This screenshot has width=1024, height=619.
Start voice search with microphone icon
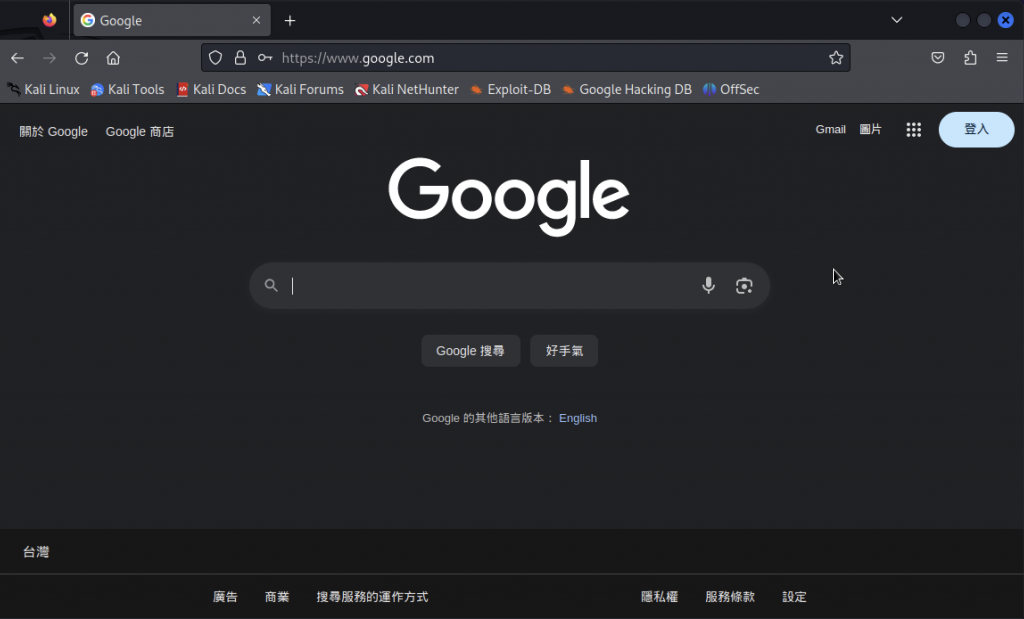pyautogui.click(x=709, y=285)
